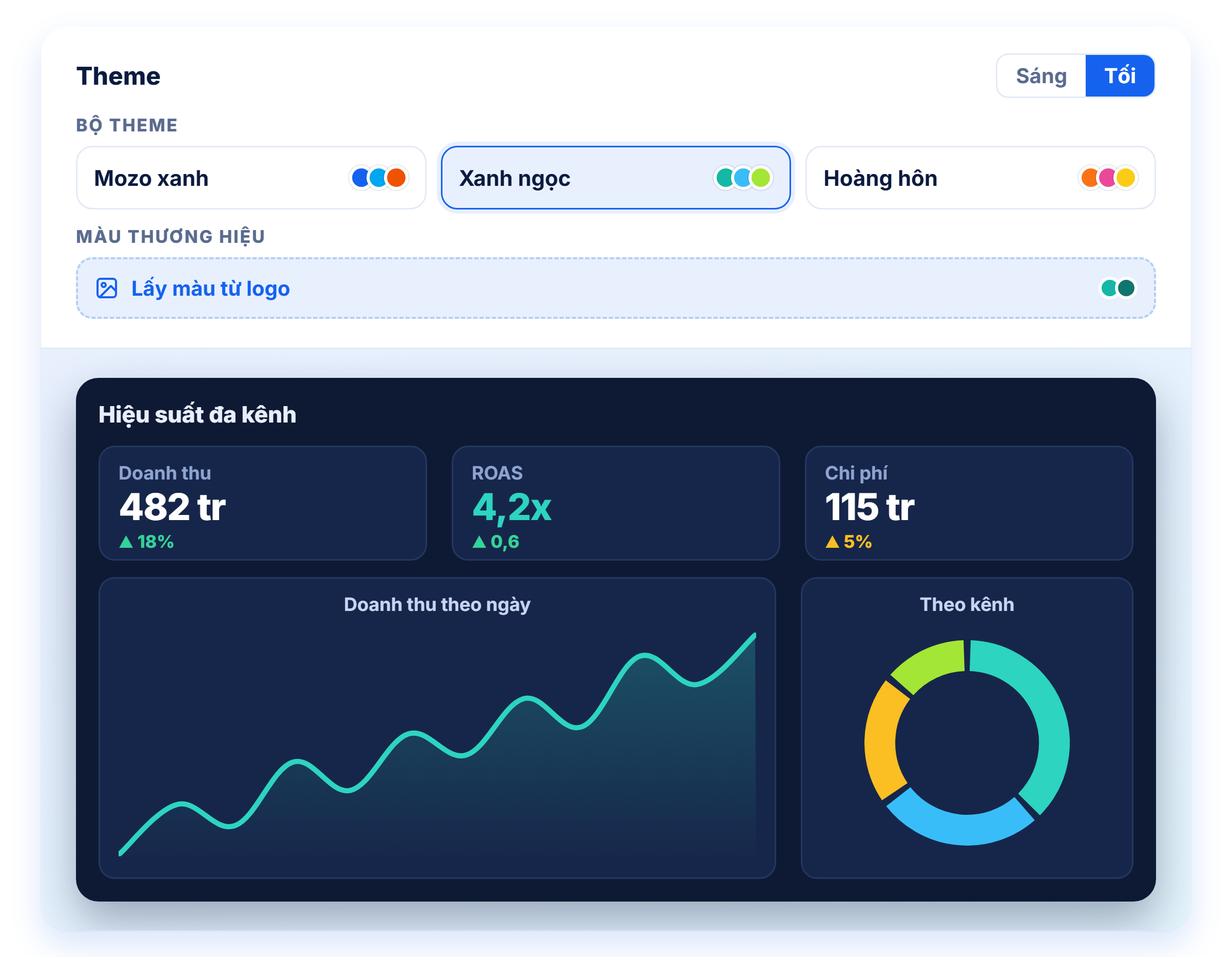Click the green up triangle beside 18%
This screenshot has height=957, width=1232.
[x=126, y=542]
